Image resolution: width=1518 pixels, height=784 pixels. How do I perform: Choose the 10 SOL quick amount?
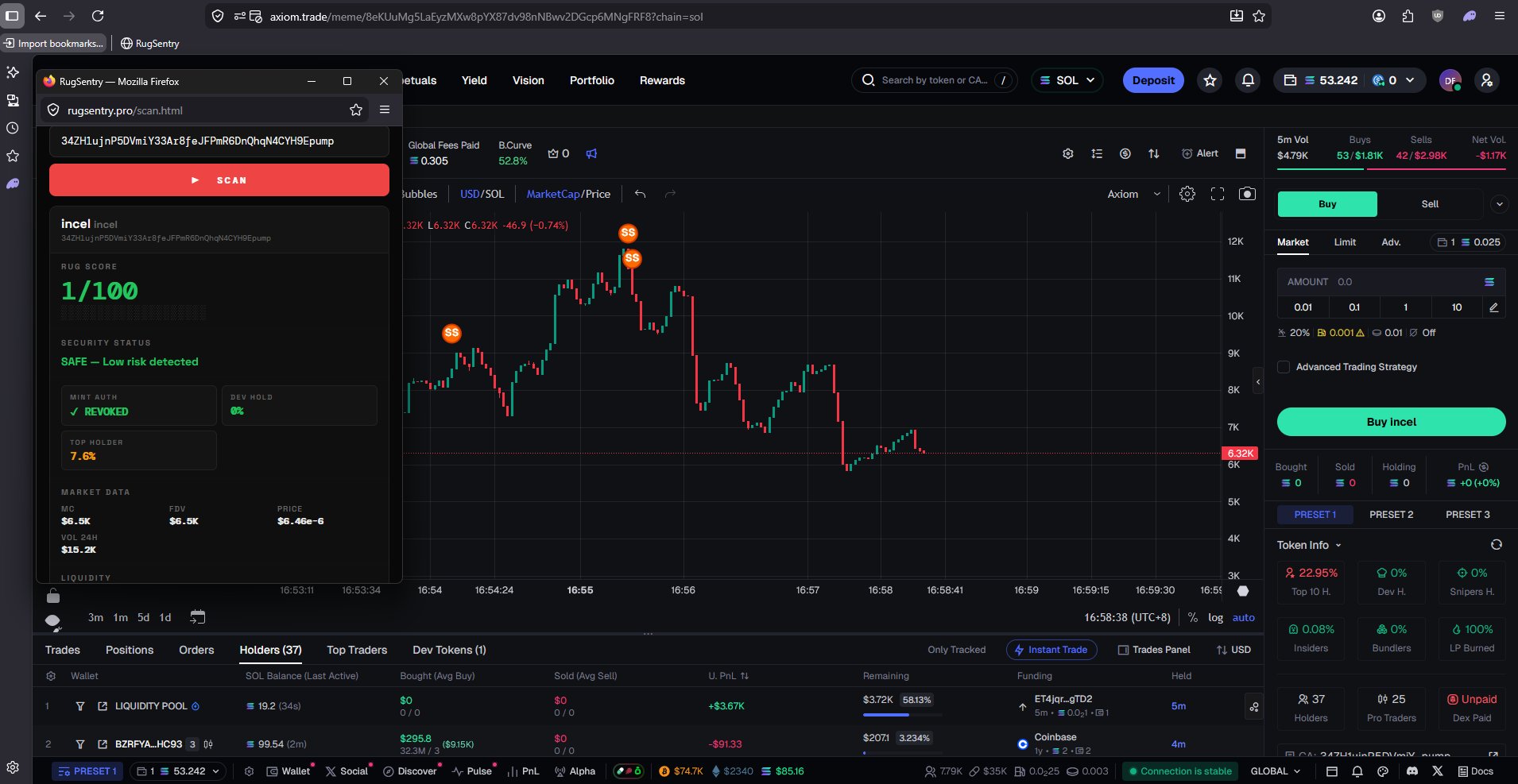pyautogui.click(x=1457, y=307)
